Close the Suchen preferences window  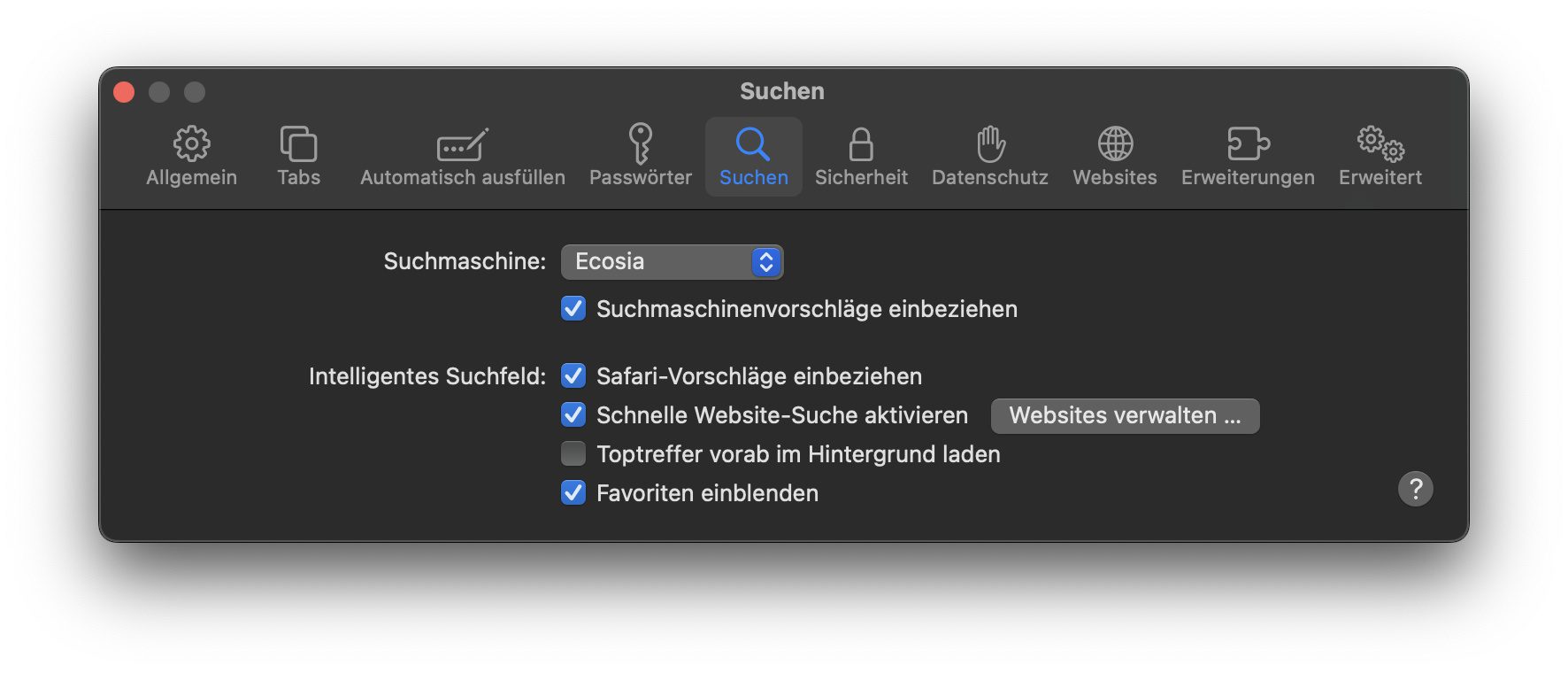pyautogui.click(x=125, y=92)
